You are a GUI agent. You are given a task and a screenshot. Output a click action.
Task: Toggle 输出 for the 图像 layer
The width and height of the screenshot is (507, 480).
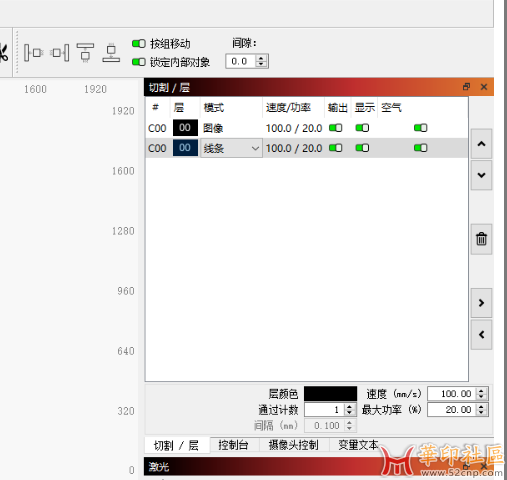[x=336, y=128]
